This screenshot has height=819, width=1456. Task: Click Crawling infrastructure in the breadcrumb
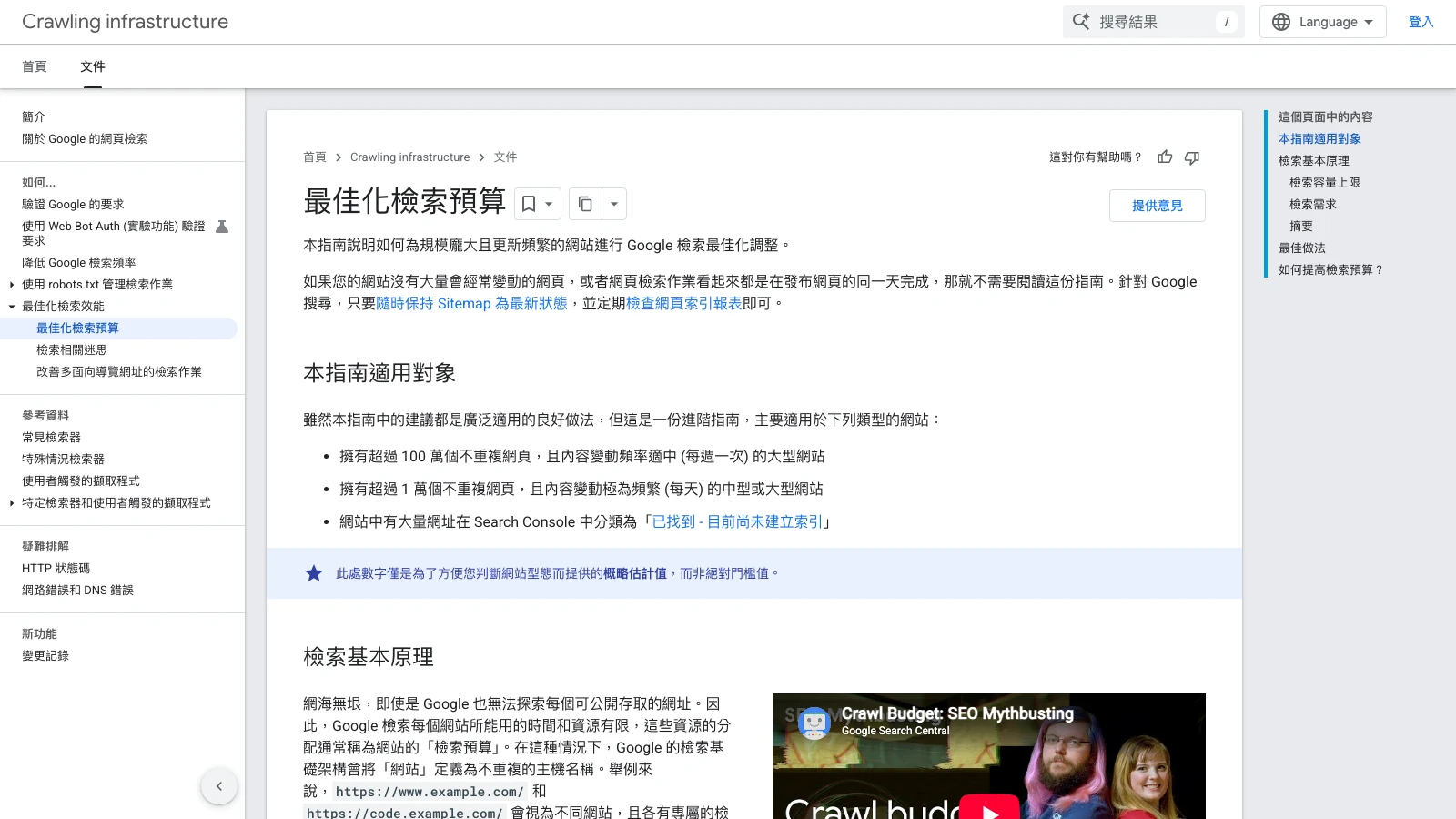pyautogui.click(x=410, y=157)
